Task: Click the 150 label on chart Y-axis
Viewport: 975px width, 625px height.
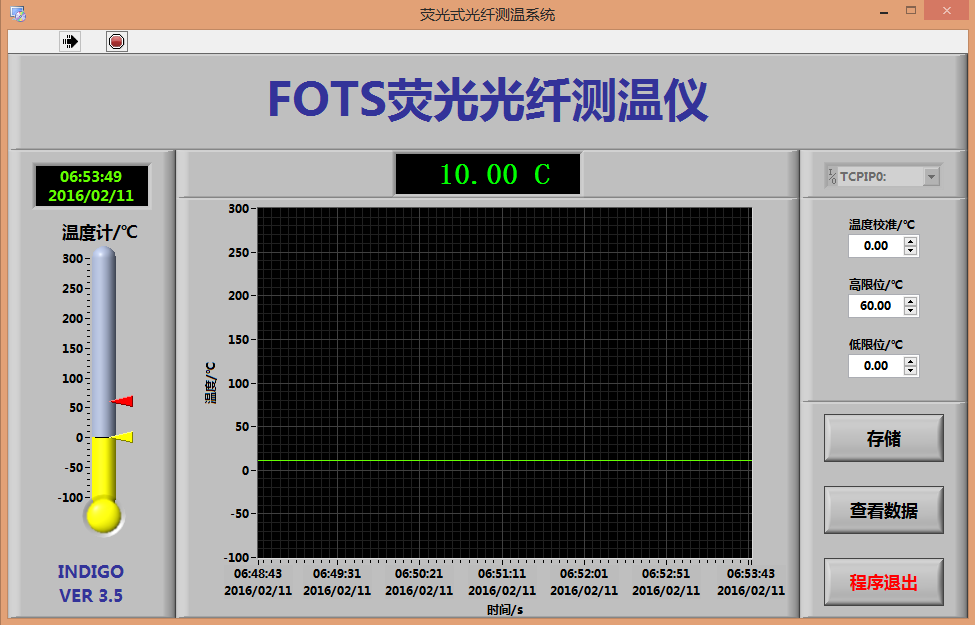Action: point(239,340)
